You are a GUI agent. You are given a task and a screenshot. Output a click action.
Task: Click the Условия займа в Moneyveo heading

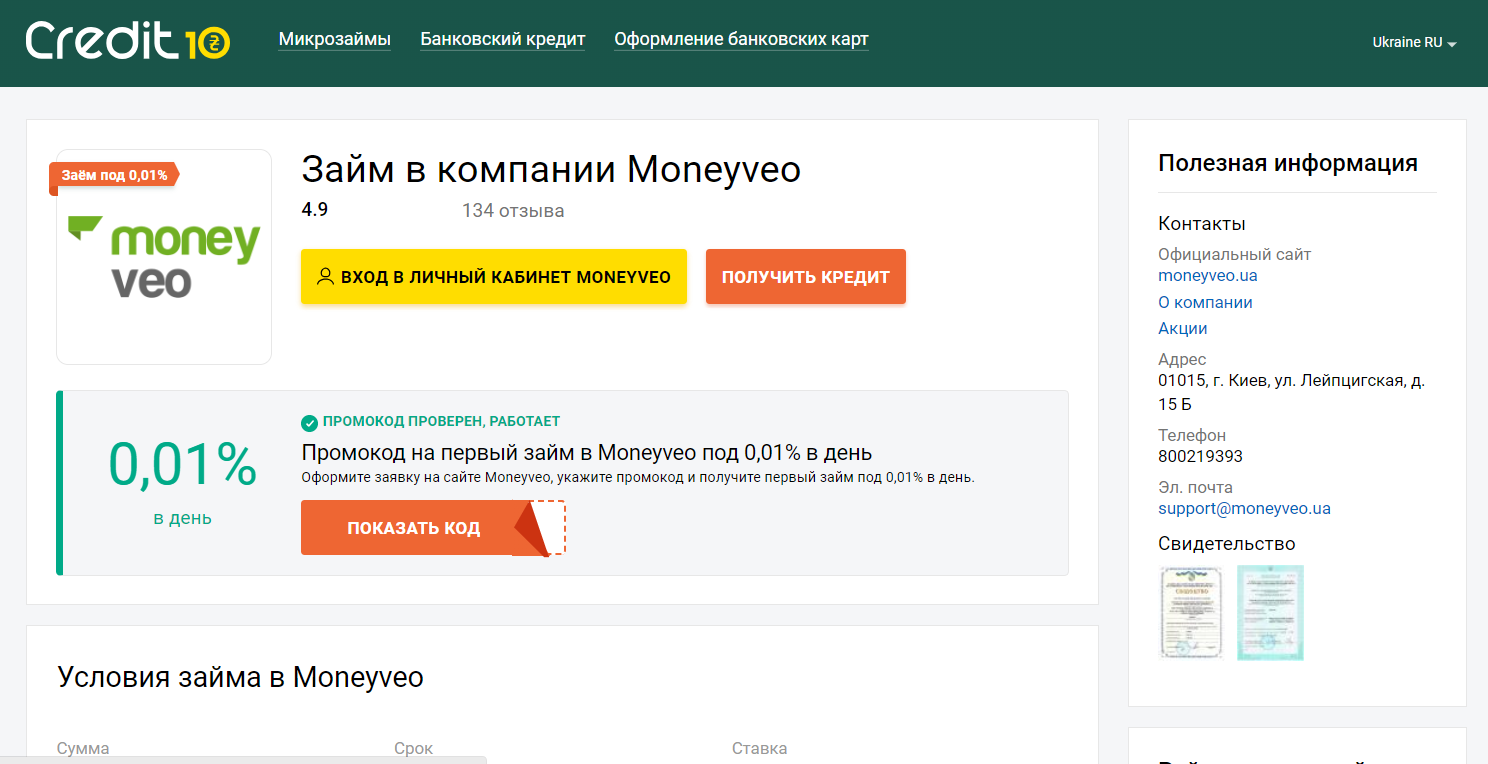tap(241, 677)
